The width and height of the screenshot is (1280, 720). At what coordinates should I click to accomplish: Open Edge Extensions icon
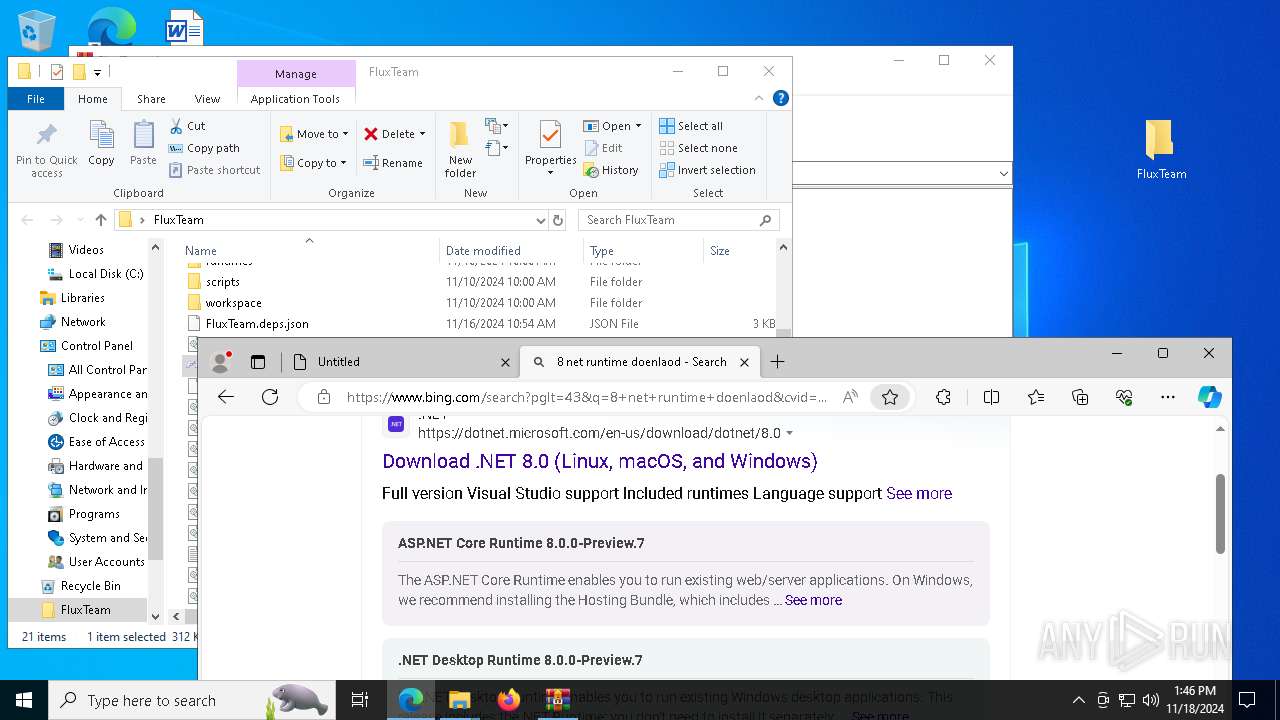[x=943, y=397]
